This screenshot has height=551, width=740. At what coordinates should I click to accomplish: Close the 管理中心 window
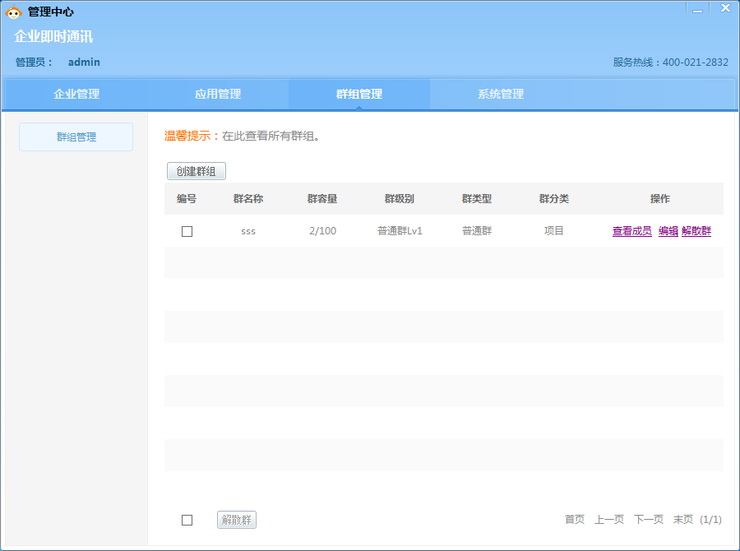tap(725, 9)
